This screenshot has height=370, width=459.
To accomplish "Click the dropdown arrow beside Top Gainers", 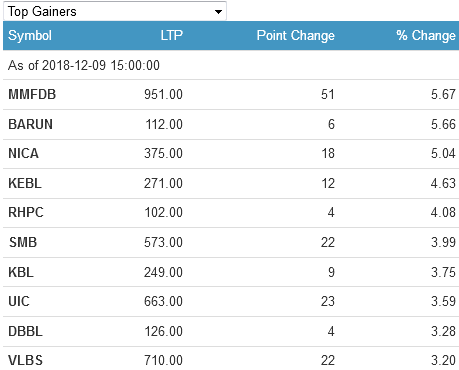I will tap(218, 12).
